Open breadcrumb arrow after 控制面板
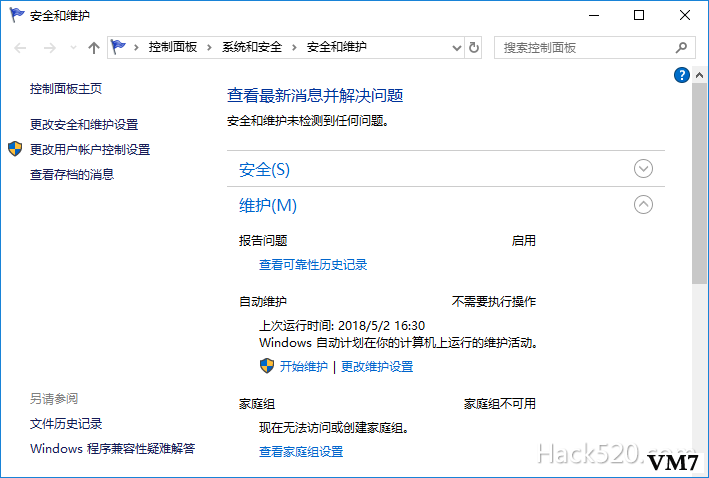The height and width of the screenshot is (478, 709). point(209,47)
